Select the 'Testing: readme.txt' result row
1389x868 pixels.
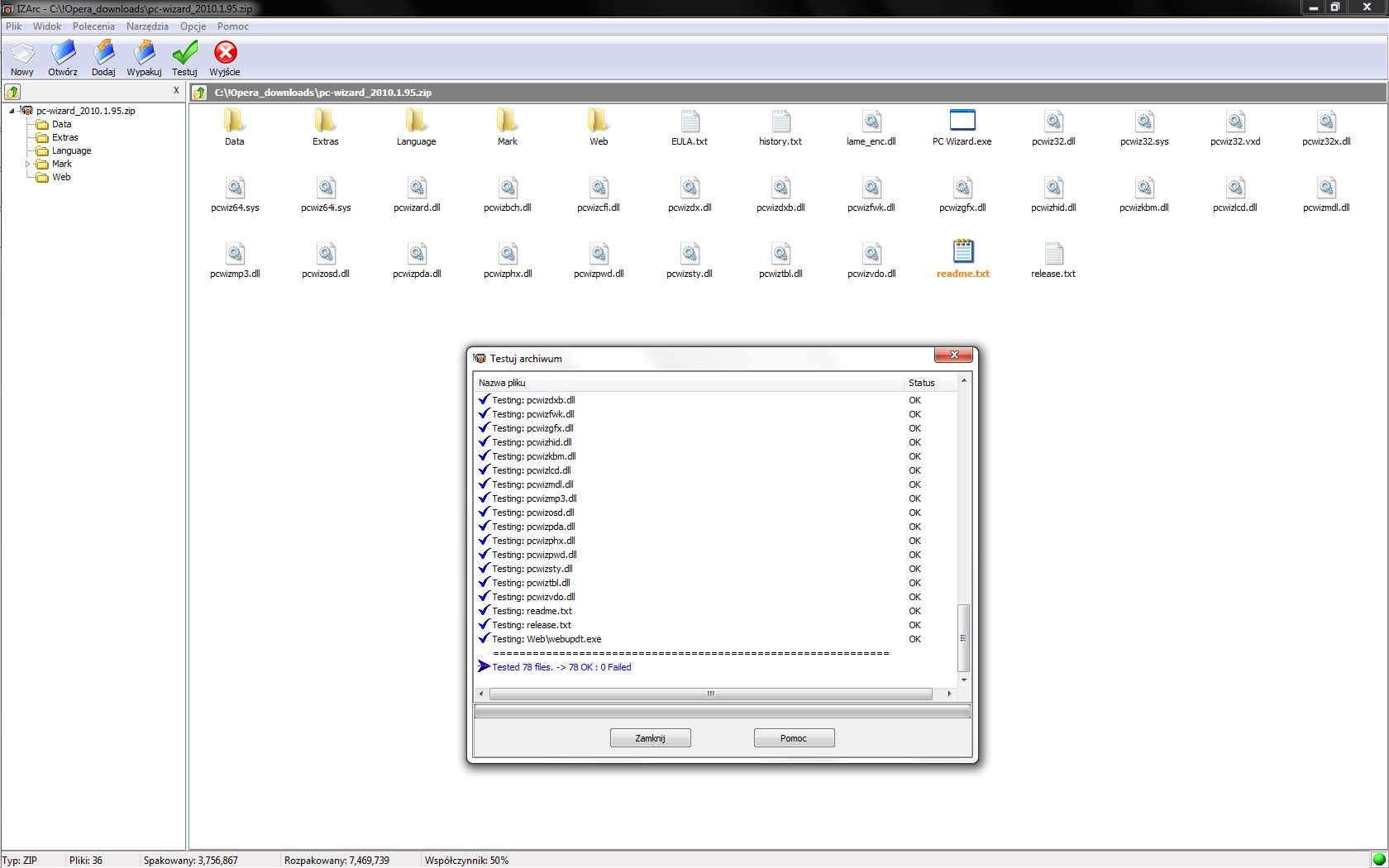[x=716, y=611]
